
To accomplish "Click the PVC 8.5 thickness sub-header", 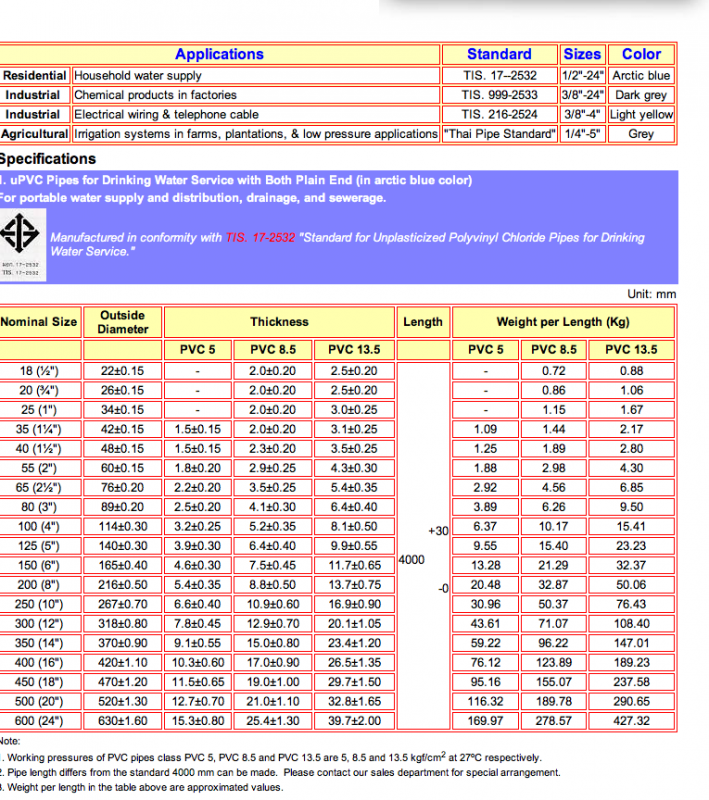I will click(273, 349).
